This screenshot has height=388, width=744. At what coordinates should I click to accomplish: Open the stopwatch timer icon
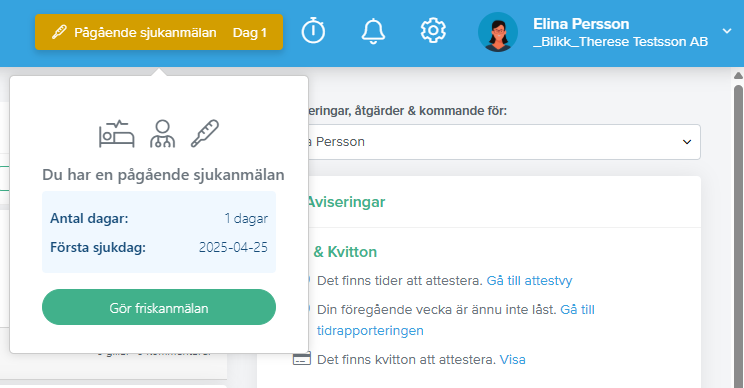(x=313, y=31)
